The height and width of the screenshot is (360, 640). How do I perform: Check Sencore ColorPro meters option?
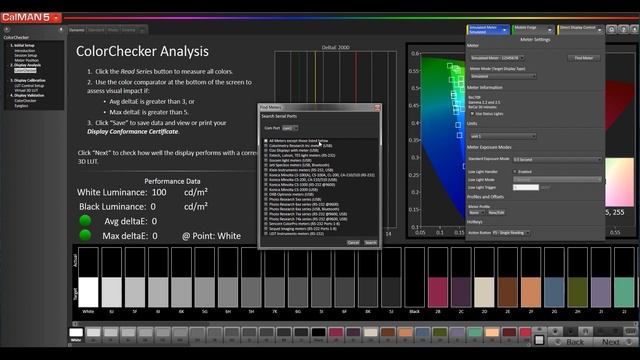266,224
